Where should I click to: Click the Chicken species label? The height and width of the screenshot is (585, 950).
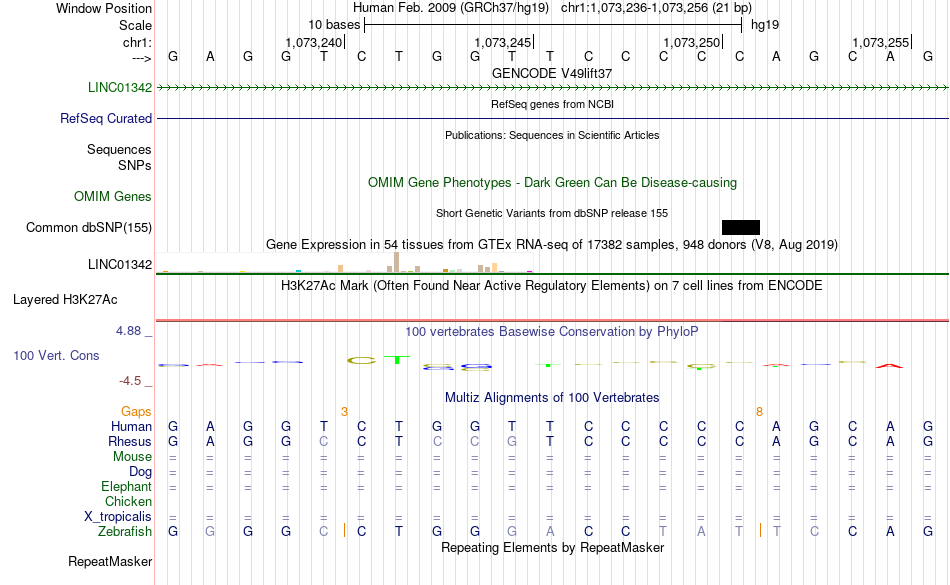click(x=128, y=501)
